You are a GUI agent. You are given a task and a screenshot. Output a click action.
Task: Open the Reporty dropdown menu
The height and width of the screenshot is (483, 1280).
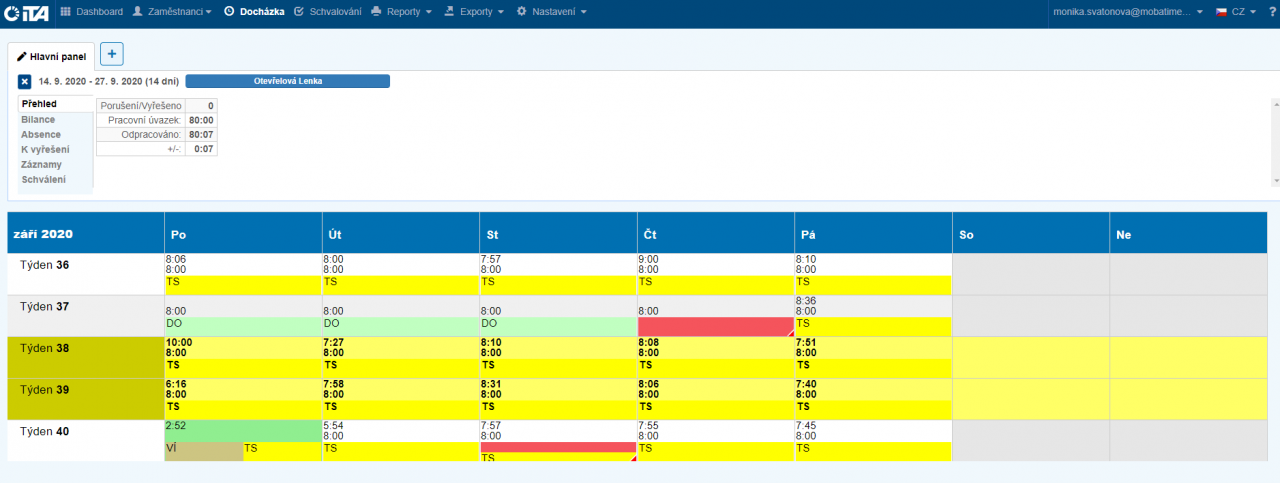coord(401,12)
